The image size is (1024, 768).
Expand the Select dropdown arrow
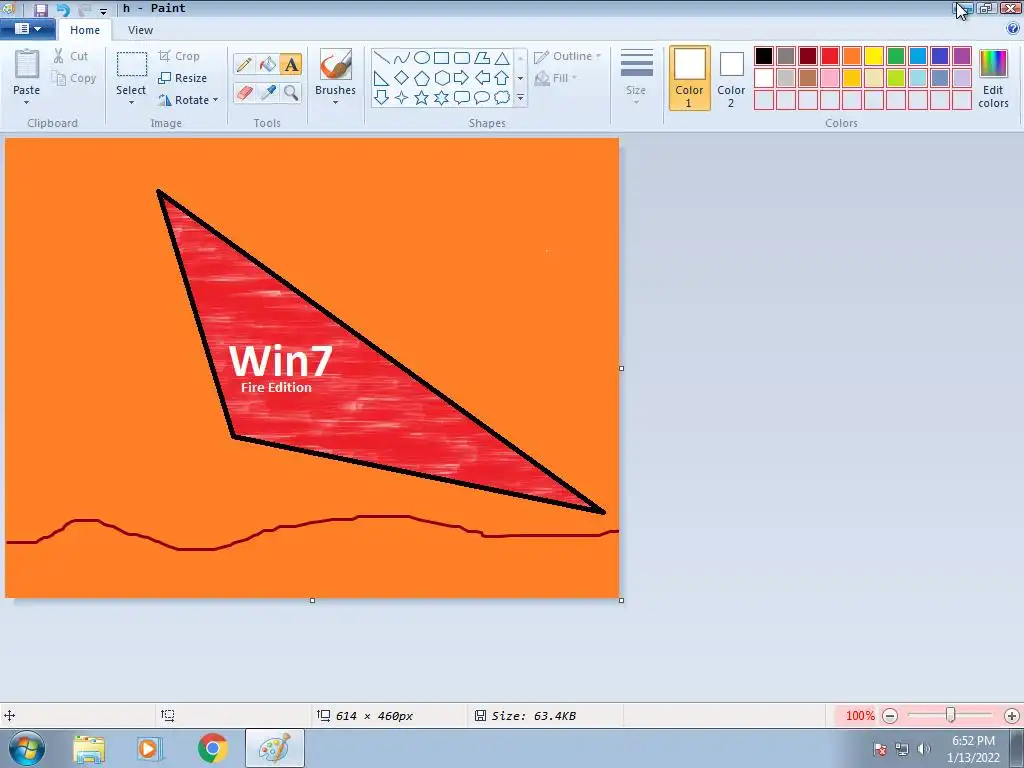pyautogui.click(x=131, y=103)
